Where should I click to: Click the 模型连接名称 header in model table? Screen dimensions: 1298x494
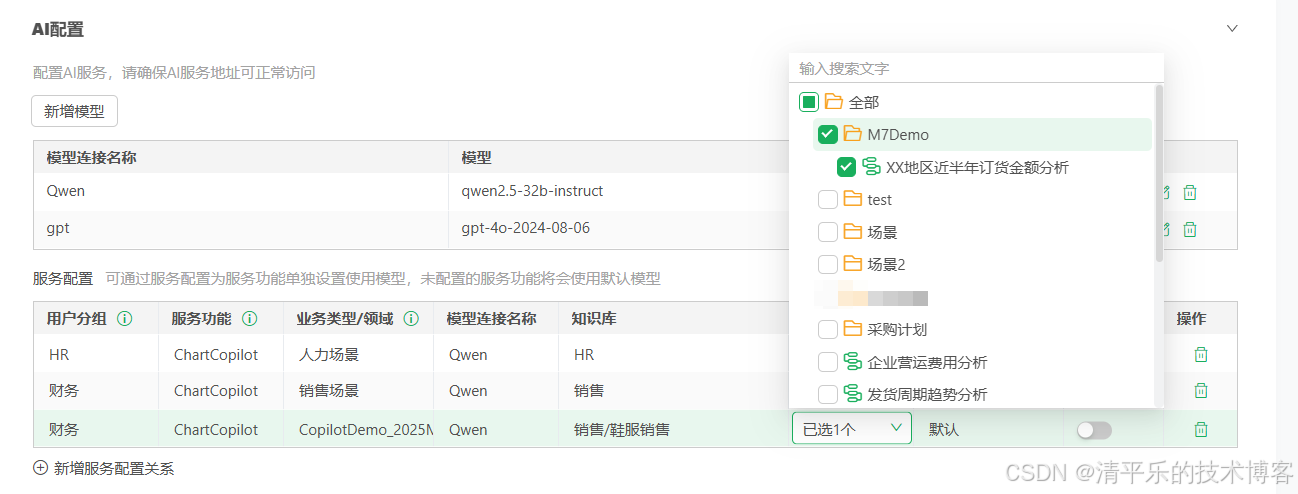(91, 157)
